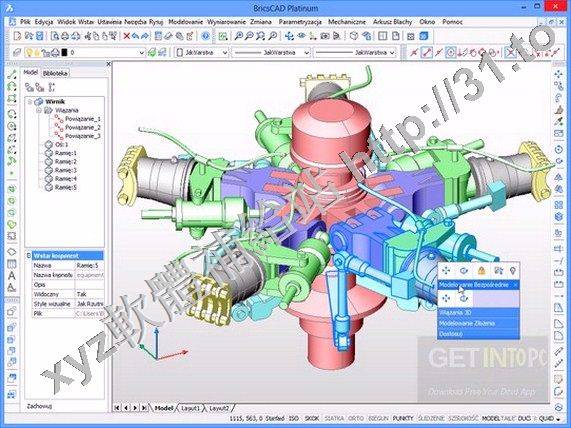
Task: Collapse the Wiązania tree node
Action: [x=39, y=110]
